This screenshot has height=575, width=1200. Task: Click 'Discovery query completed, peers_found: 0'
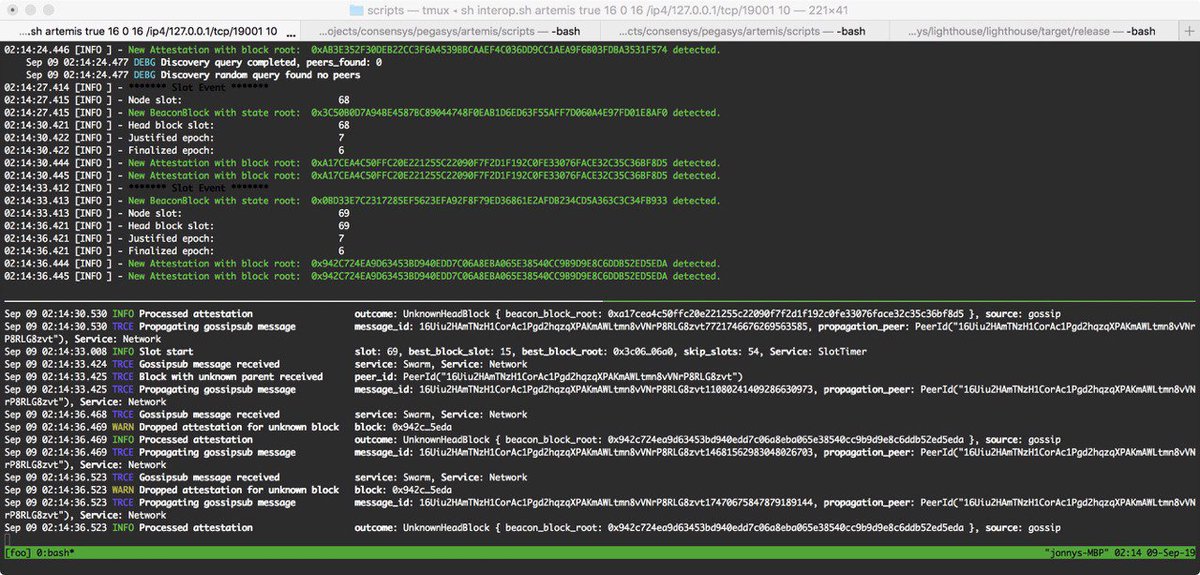271,61
